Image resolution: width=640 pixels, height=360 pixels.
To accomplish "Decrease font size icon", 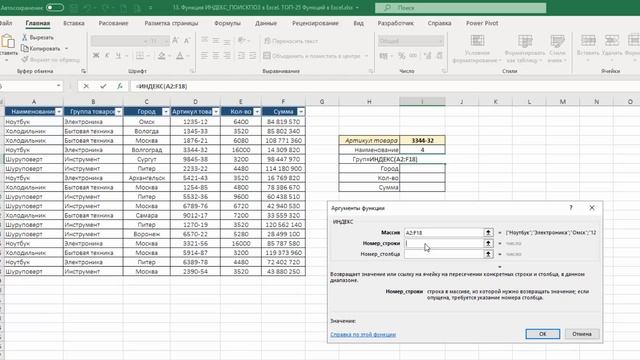I will click(x=187, y=40).
